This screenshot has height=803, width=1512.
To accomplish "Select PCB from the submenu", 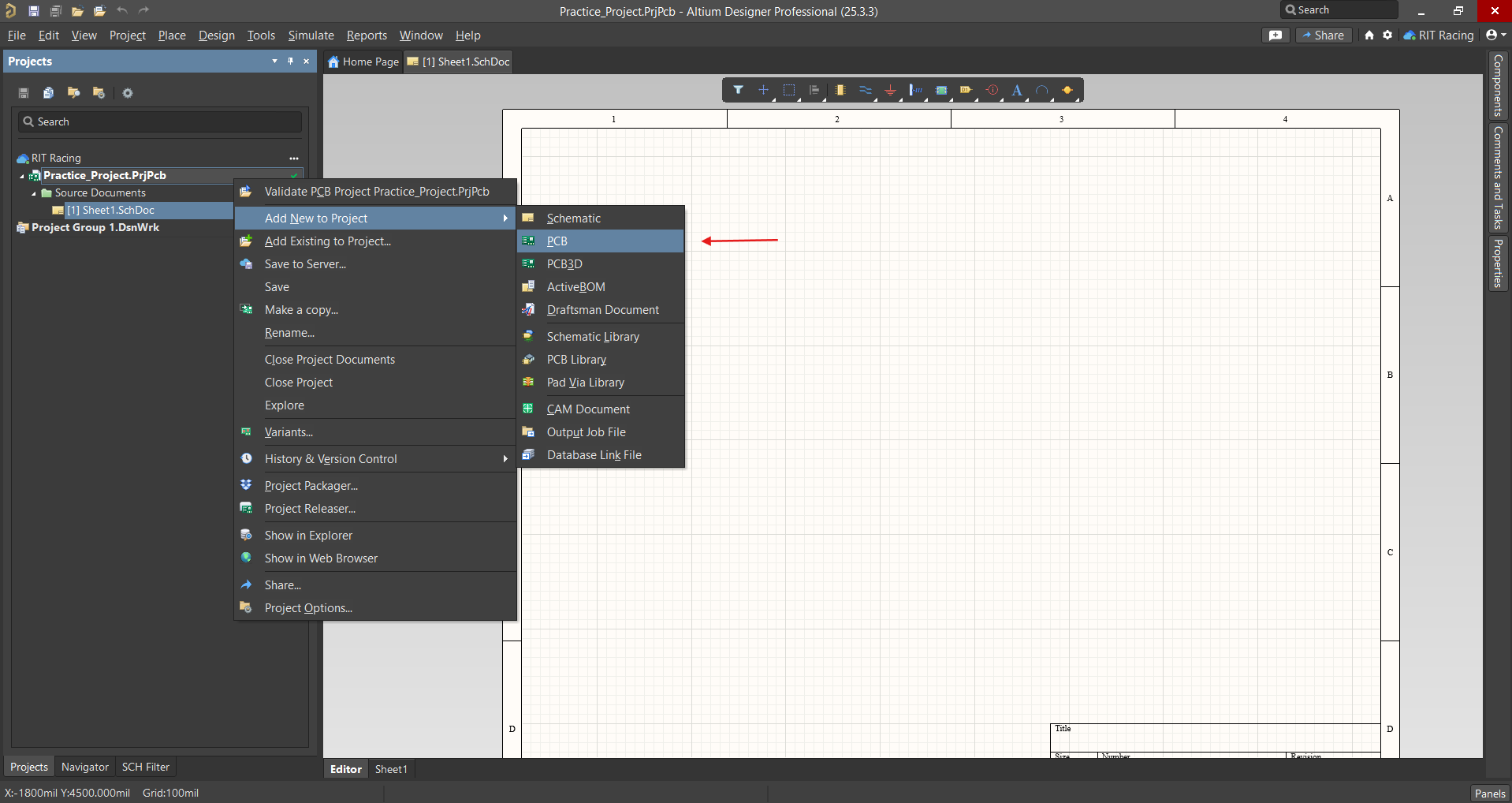I will (x=601, y=241).
